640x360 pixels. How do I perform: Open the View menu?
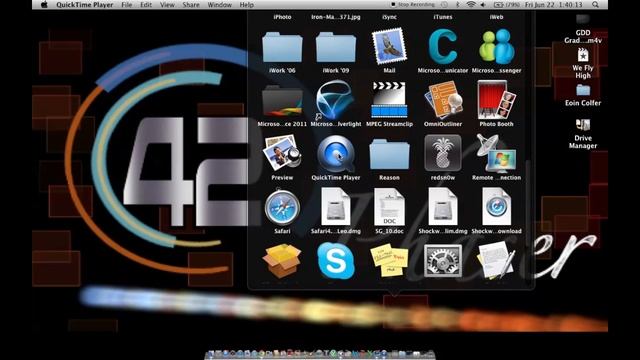(167, 5)
